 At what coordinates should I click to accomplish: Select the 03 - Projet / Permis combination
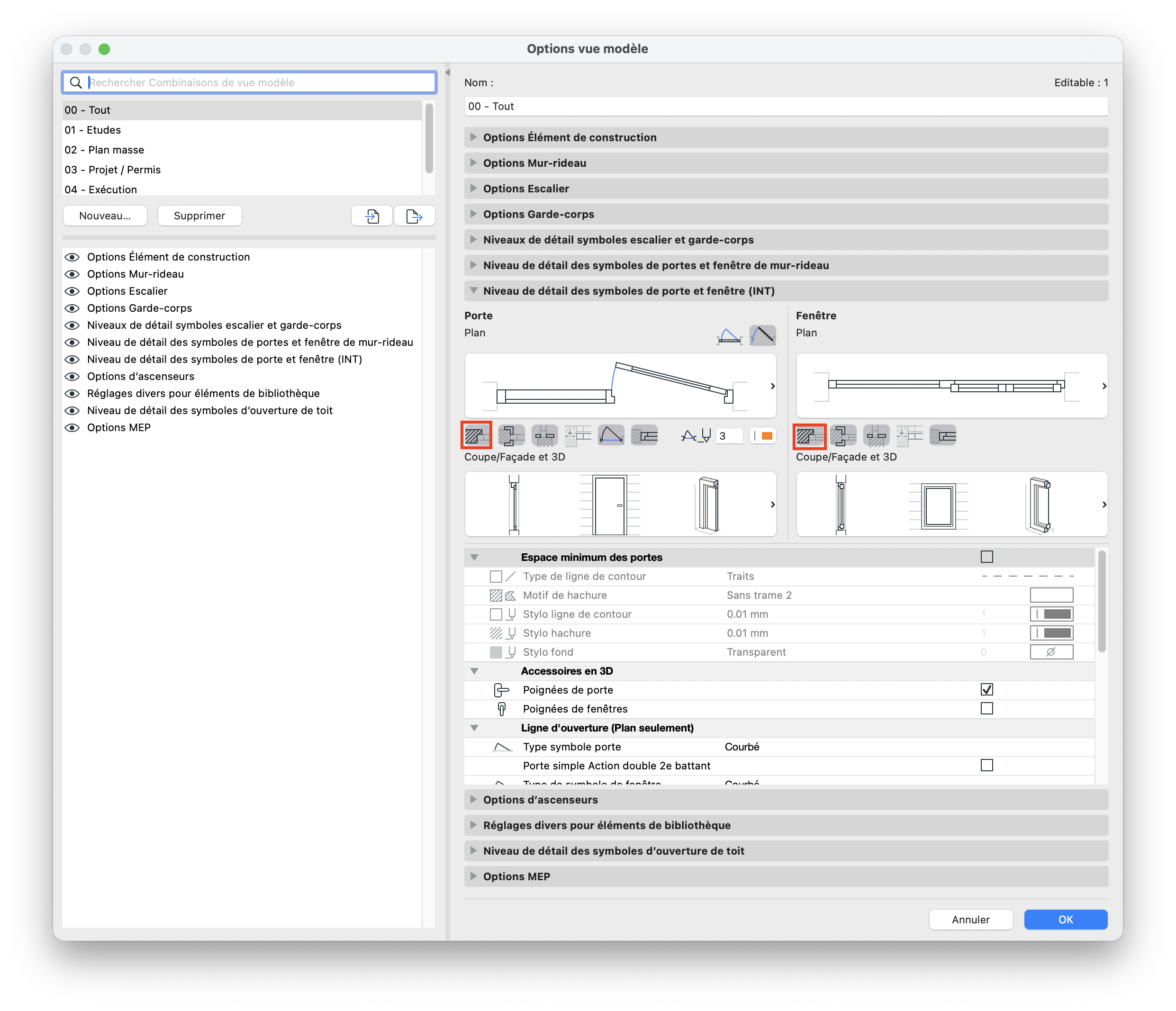[x=242, y=170]
